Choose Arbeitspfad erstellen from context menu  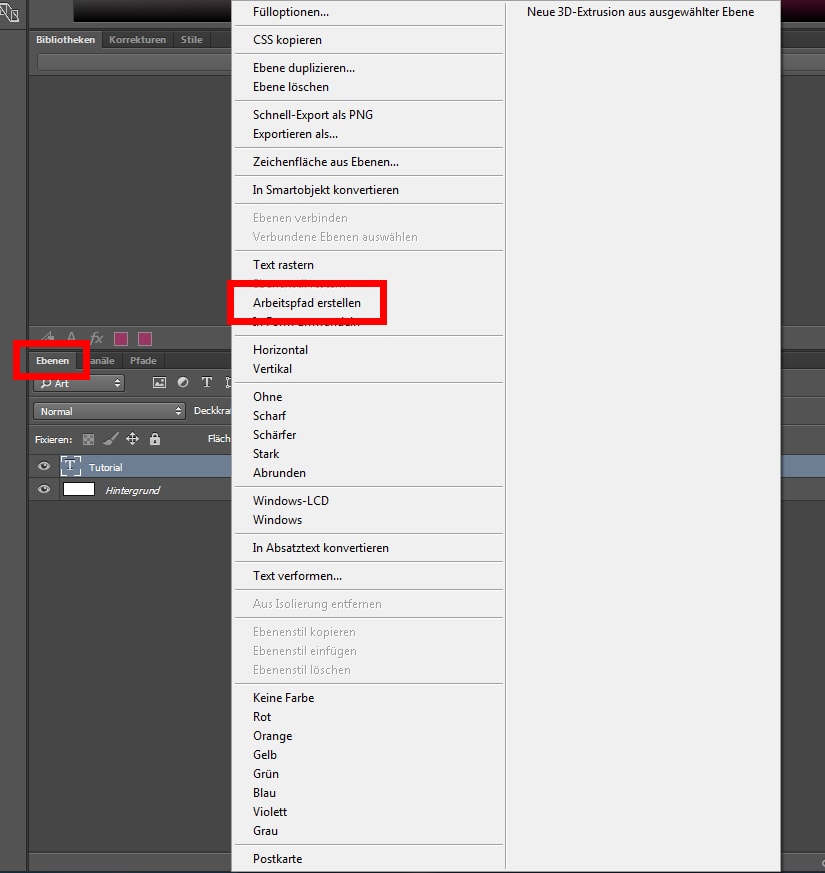tap(307, 303)
